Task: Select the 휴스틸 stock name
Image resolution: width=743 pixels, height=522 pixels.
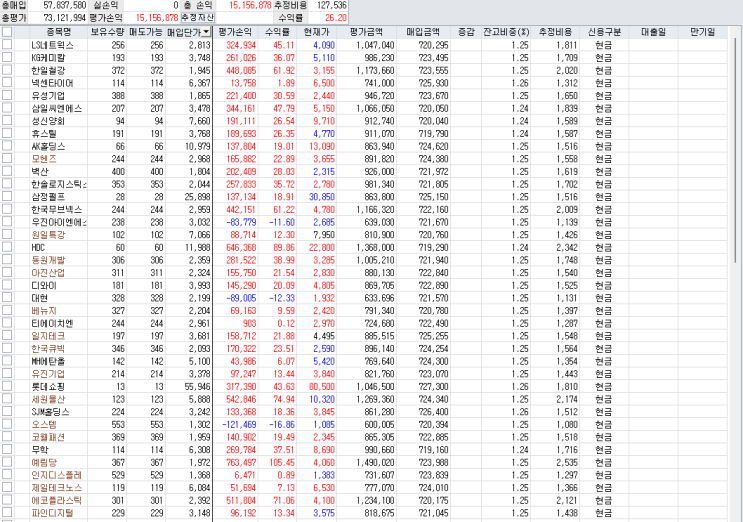Action: (44, 133)
